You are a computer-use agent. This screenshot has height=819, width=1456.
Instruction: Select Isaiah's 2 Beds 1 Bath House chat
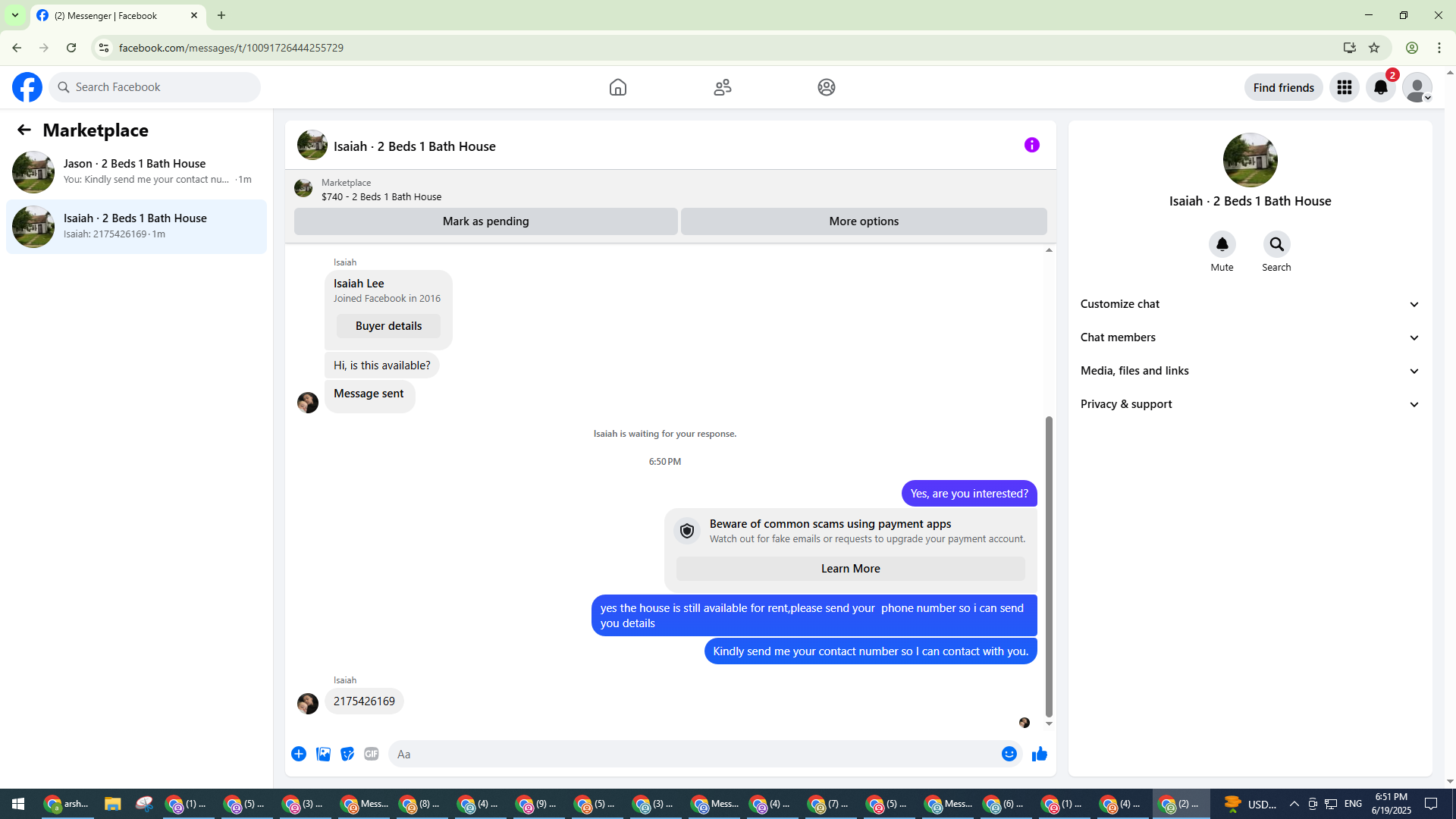click(136, 227)
